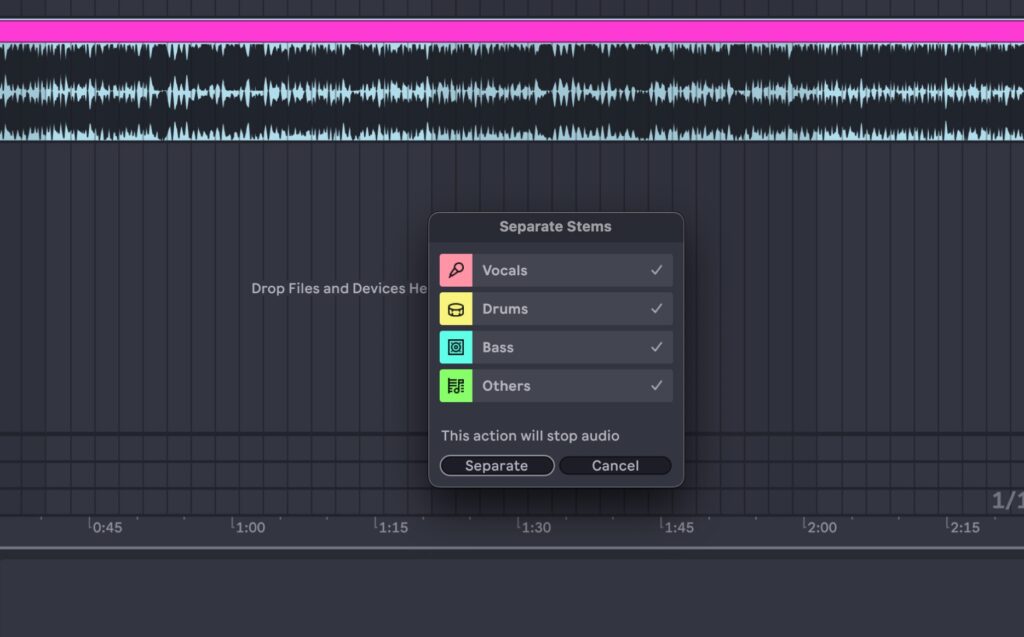Click the 1:45 timeline marker
This screenshot has height=637, width=1024.
(x=677, y=527)
